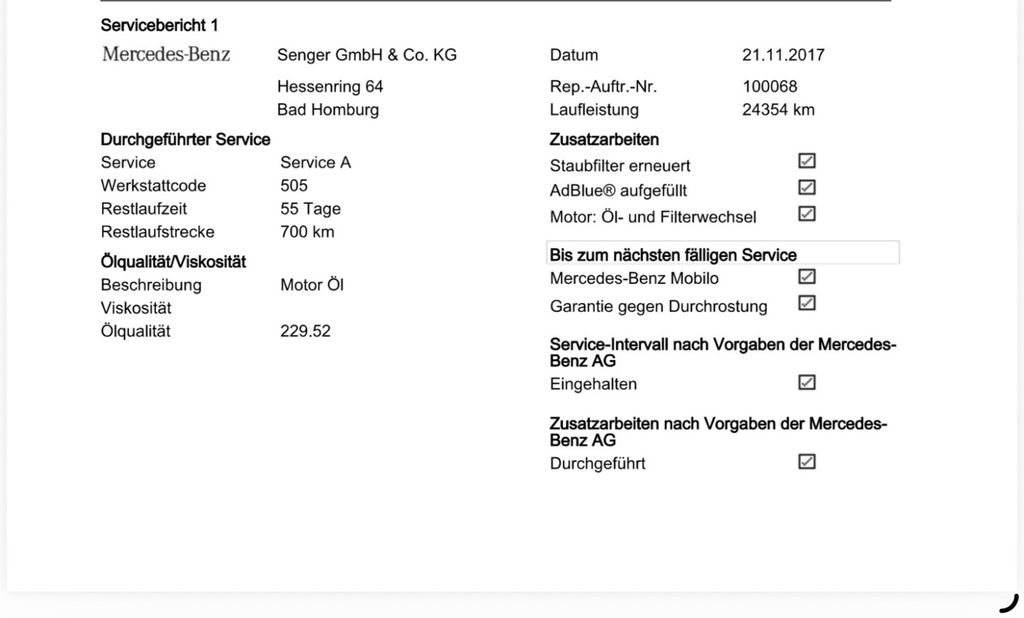Screen dimensions: 1024x618
Task: Click the Servicebericht 1 heading
Action: 159,25
